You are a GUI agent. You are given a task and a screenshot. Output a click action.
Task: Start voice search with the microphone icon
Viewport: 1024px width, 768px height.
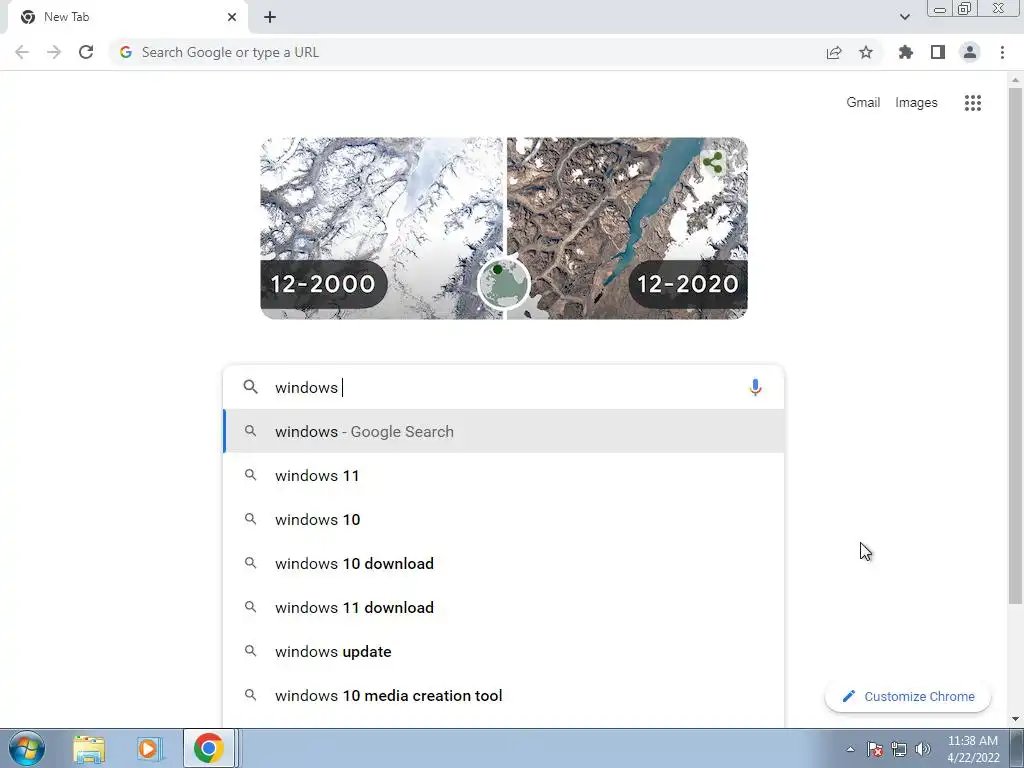(x=755, y=387)
